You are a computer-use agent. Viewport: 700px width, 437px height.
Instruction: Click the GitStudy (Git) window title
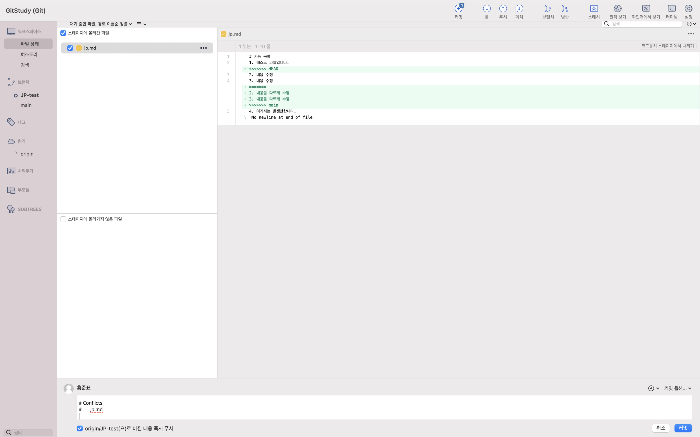[x=25, y=10]
